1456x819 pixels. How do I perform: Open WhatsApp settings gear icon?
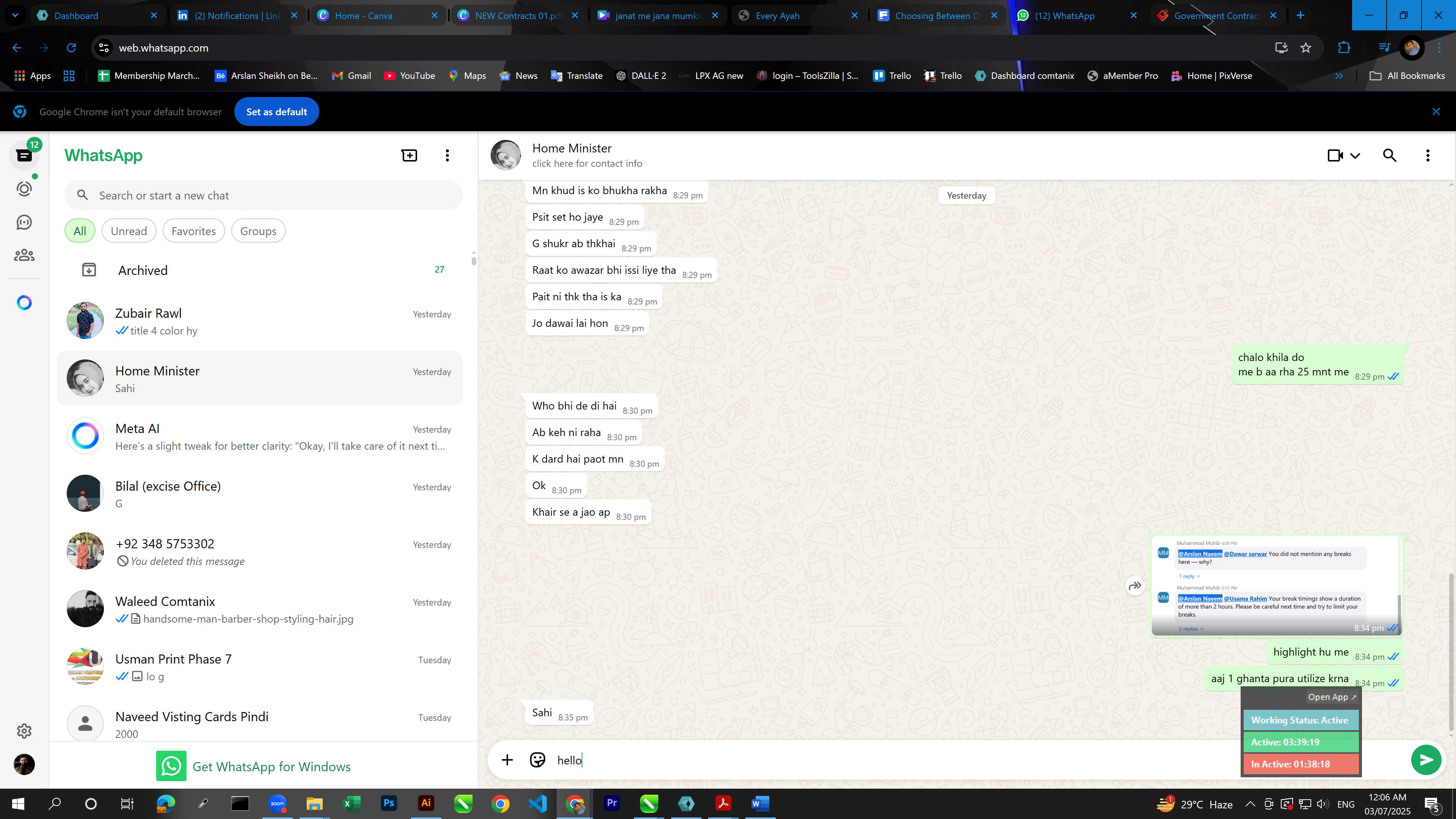(24, 731)
